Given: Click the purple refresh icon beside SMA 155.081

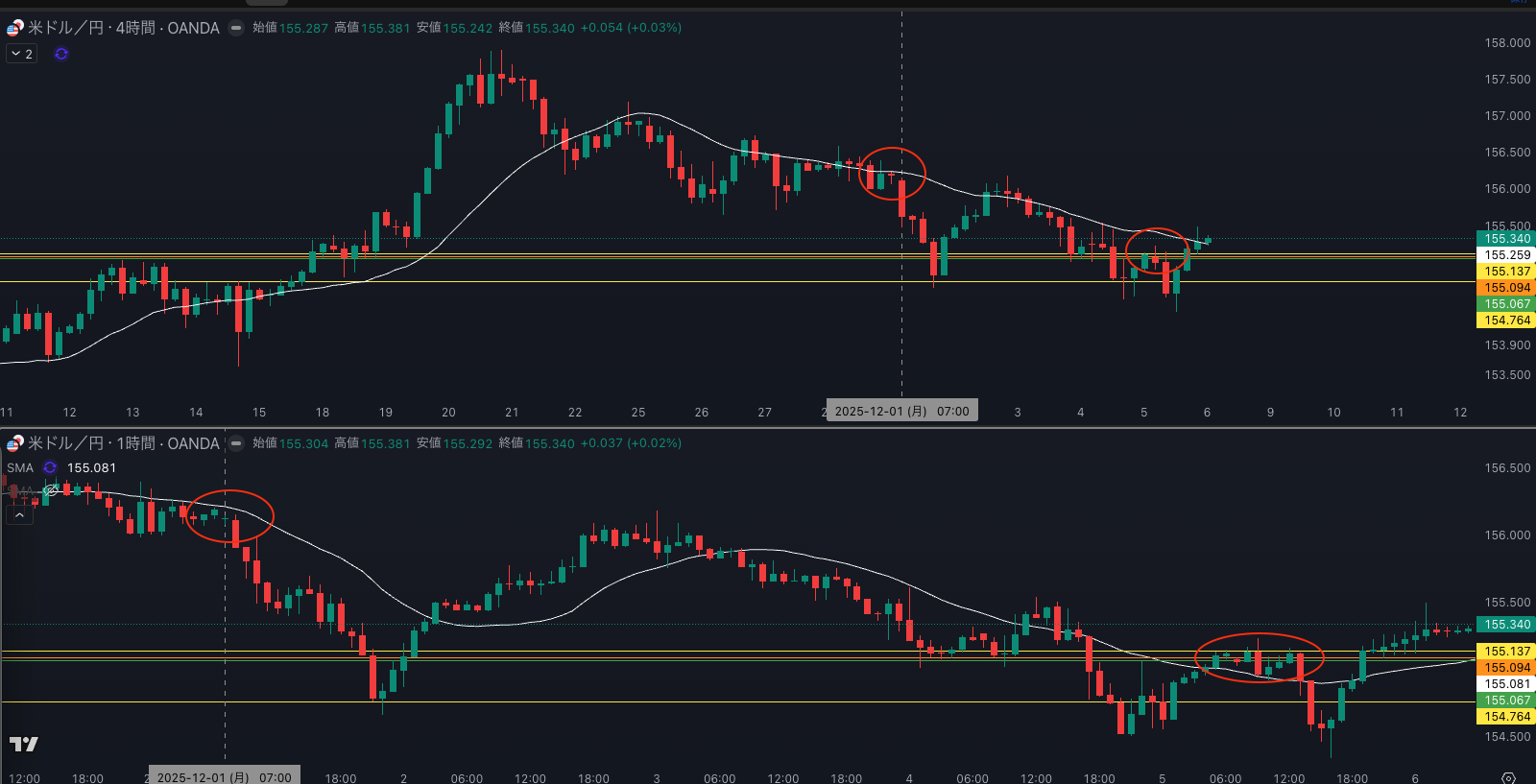Looking at the screenshot, I should pos(50,468).
